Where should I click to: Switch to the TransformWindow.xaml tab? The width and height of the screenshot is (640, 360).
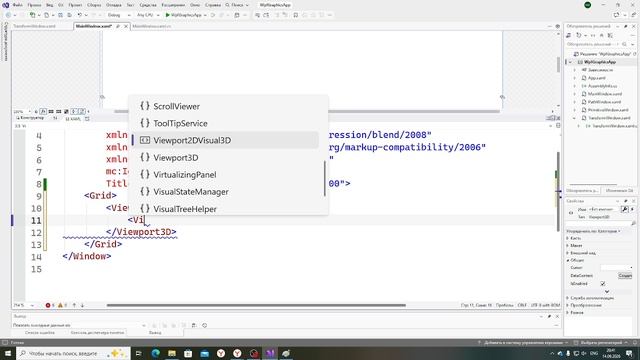(35, 26)
